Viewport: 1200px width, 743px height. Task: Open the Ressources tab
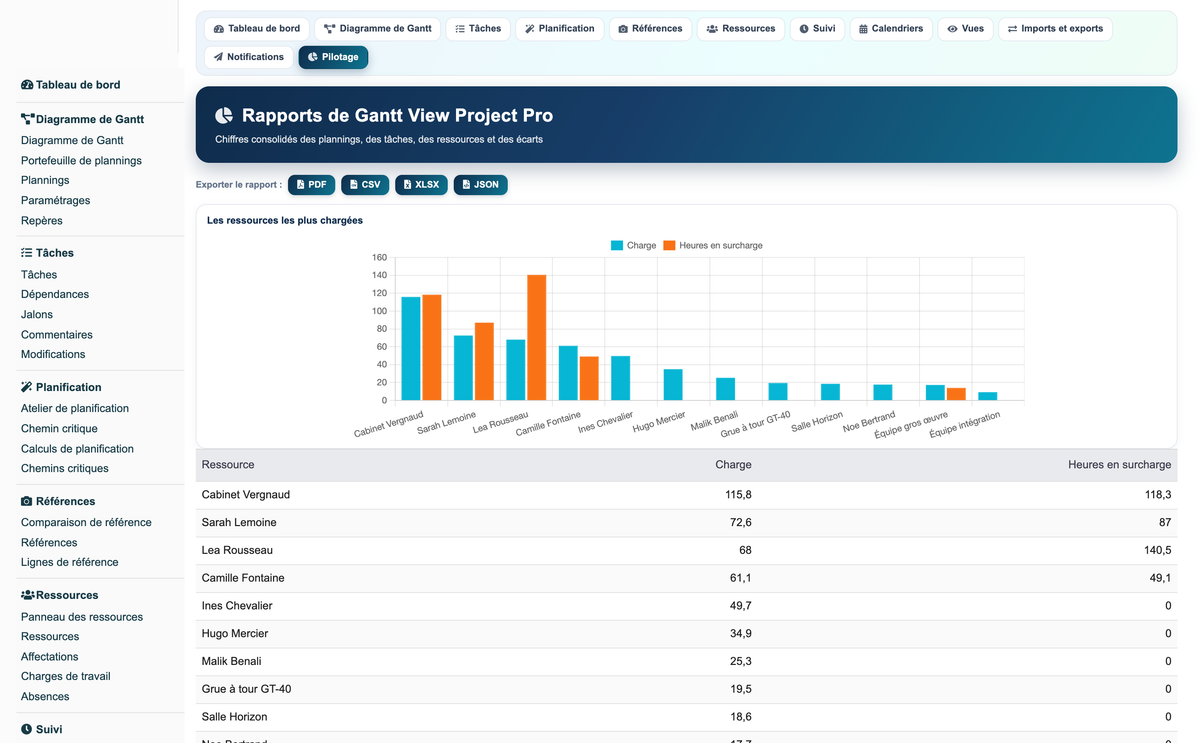[741, 29]
